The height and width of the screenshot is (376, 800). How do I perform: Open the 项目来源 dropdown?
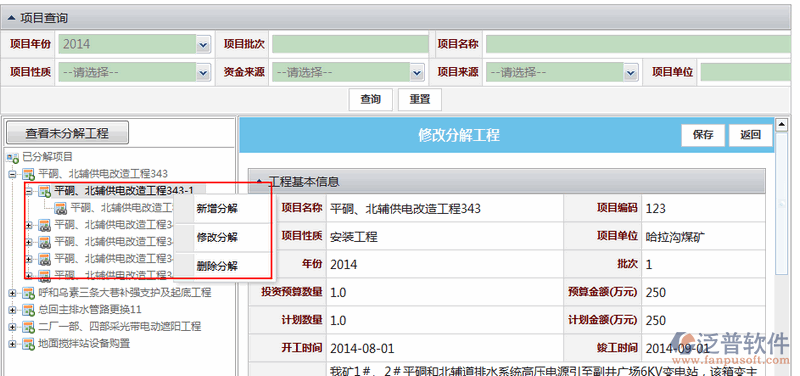[631, 72]
